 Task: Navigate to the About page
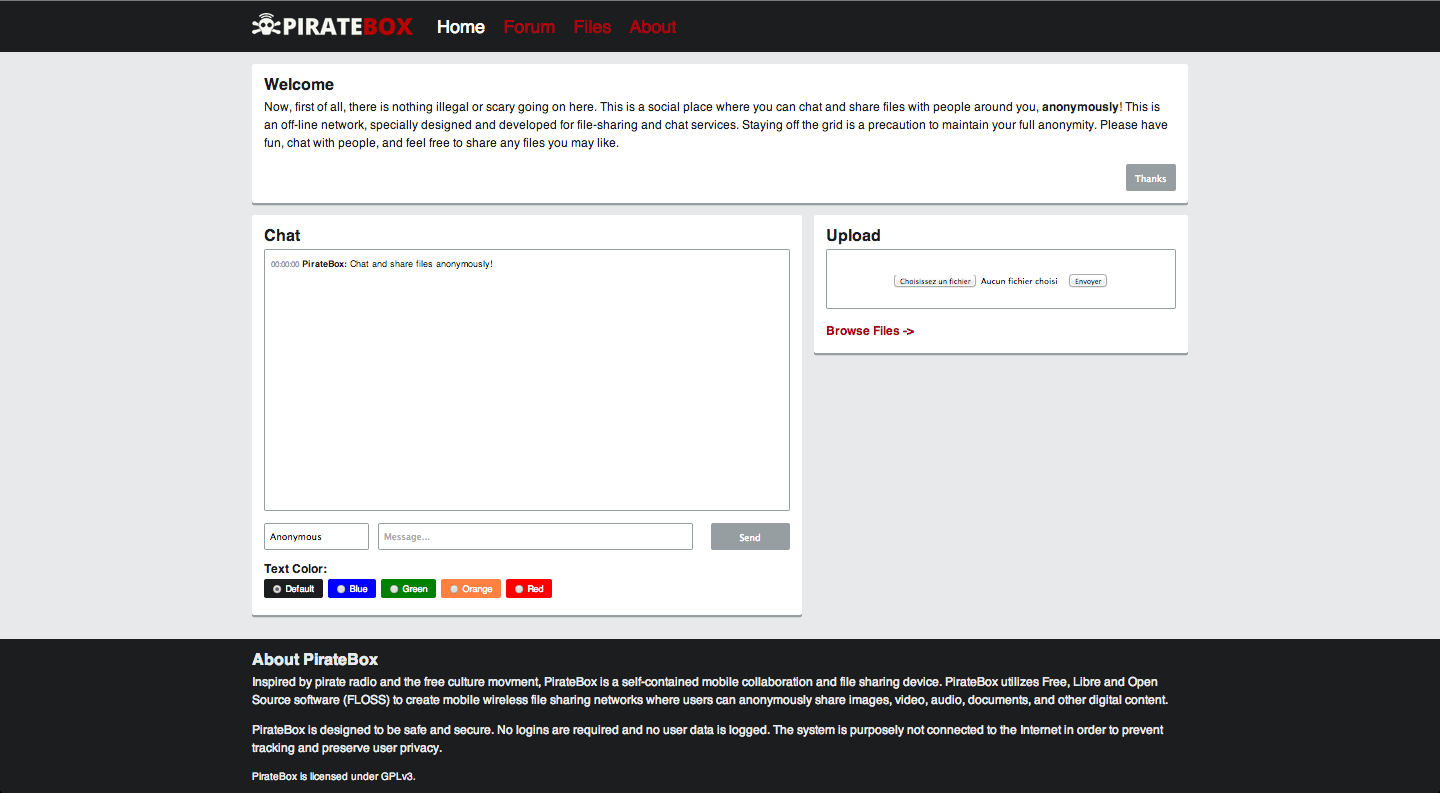652,27
